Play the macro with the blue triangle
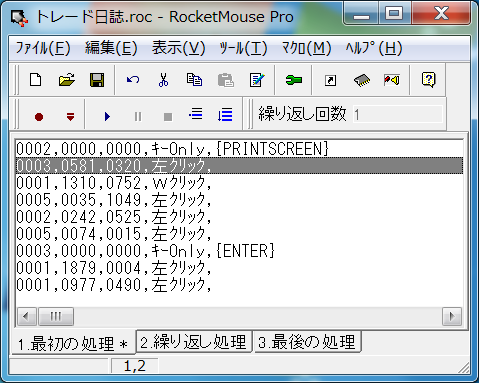Screen dimensions: 479x383 pos(107,117)
